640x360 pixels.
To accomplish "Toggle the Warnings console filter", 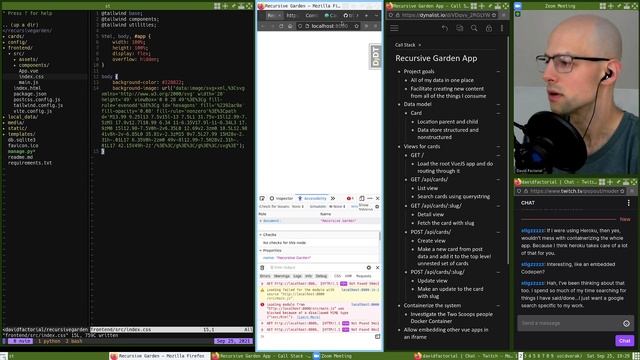I will click(281, 276).
